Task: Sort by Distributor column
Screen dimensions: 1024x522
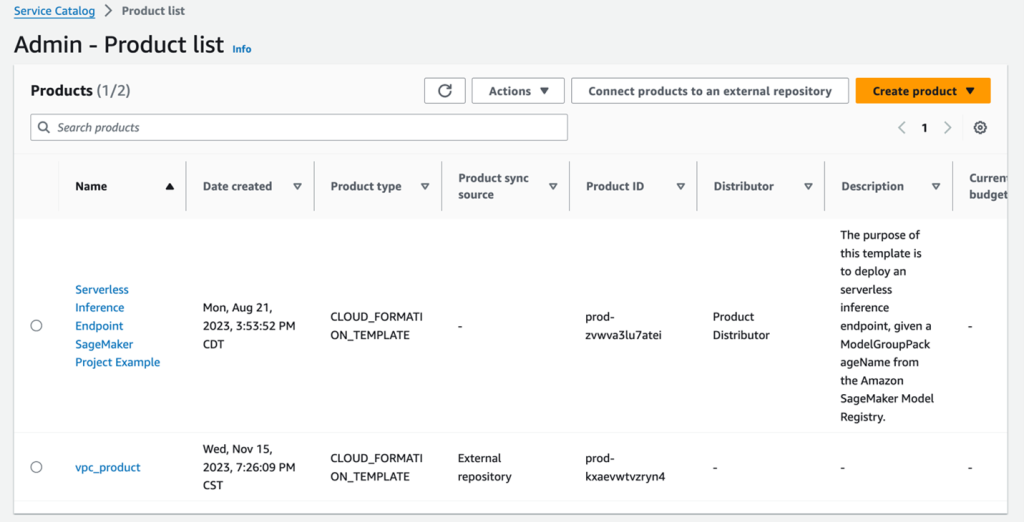Action: pyautogui.click(x=808, y=187)
